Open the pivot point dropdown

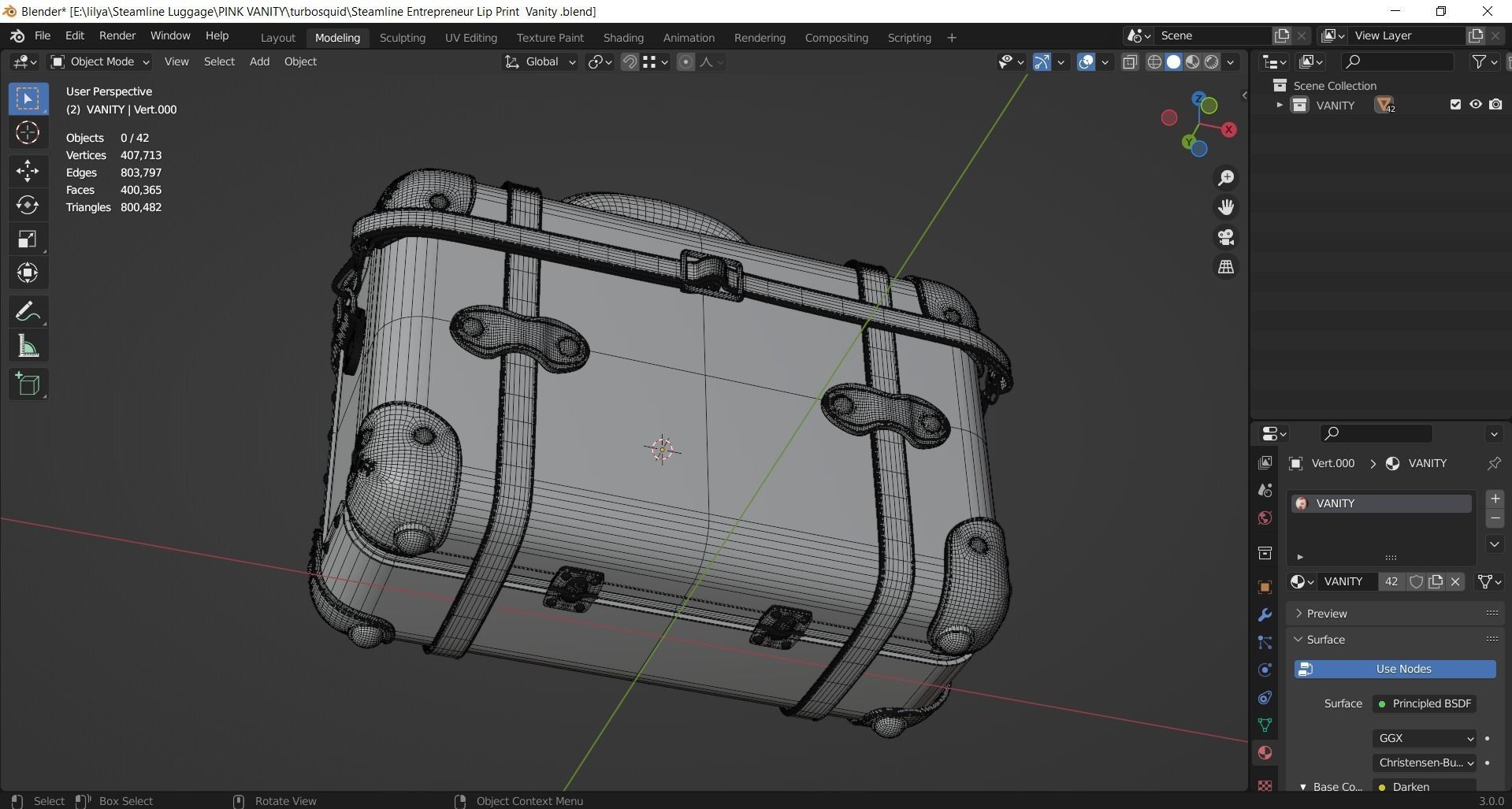(600, 61)
